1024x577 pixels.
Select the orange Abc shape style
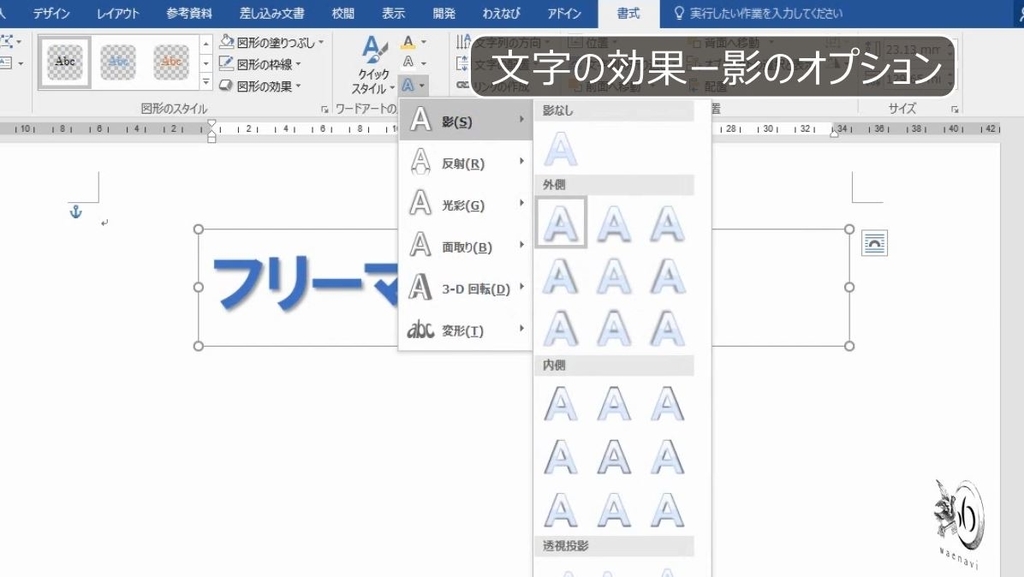pos(171,62)
